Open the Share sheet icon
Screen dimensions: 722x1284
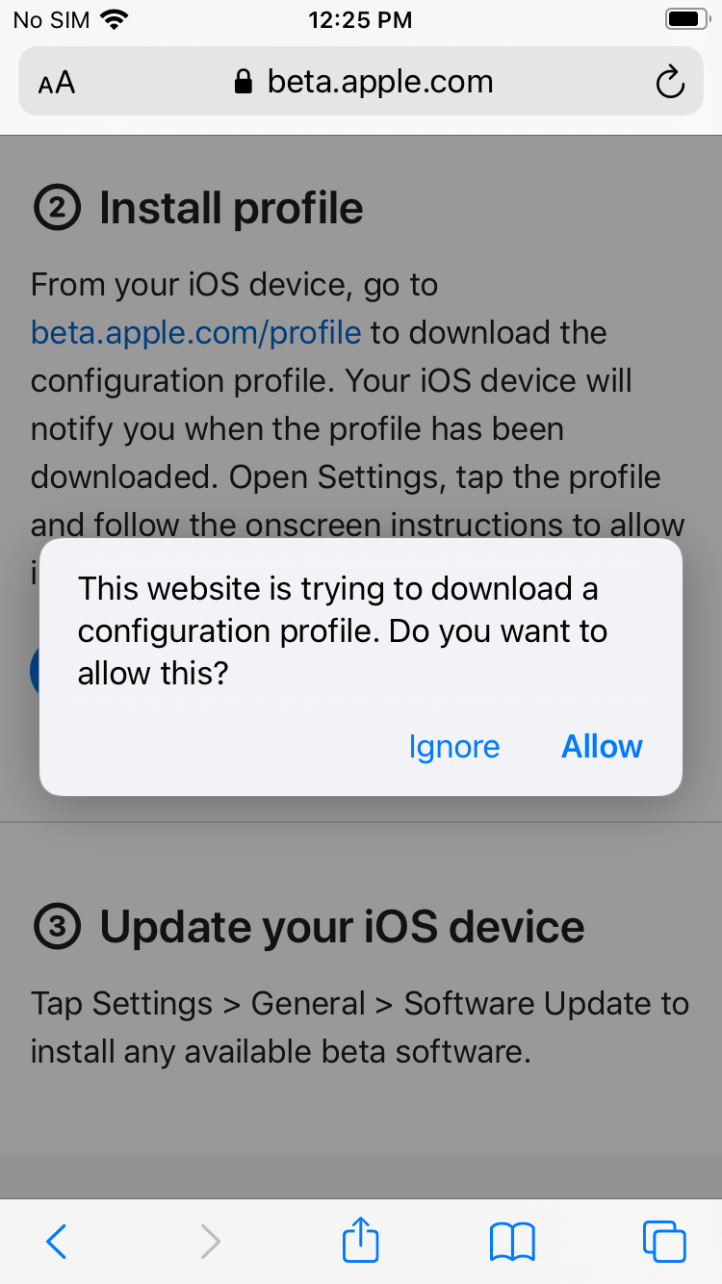coord(361,1241)
